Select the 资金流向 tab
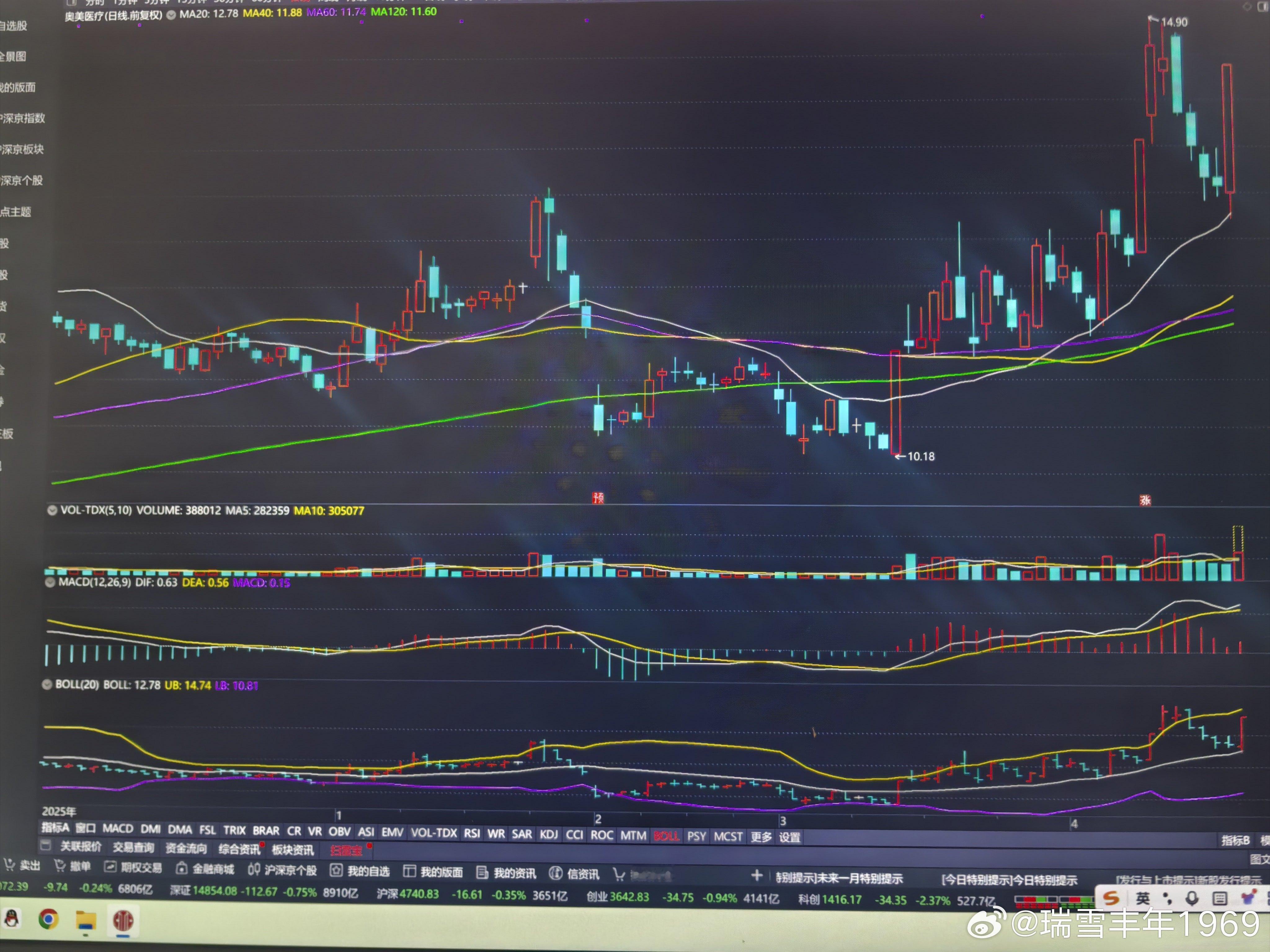 (185, 848)
